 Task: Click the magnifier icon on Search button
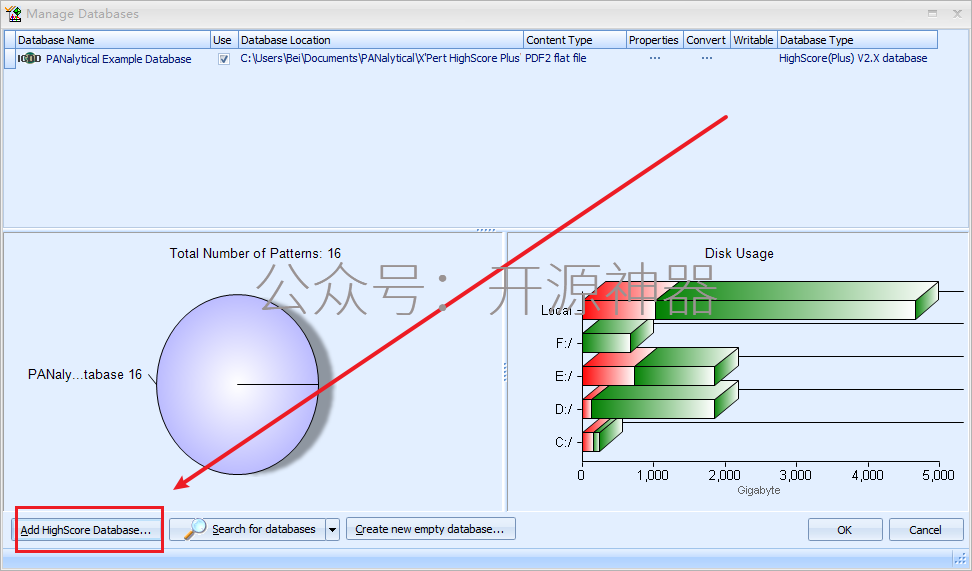[195, 529]
